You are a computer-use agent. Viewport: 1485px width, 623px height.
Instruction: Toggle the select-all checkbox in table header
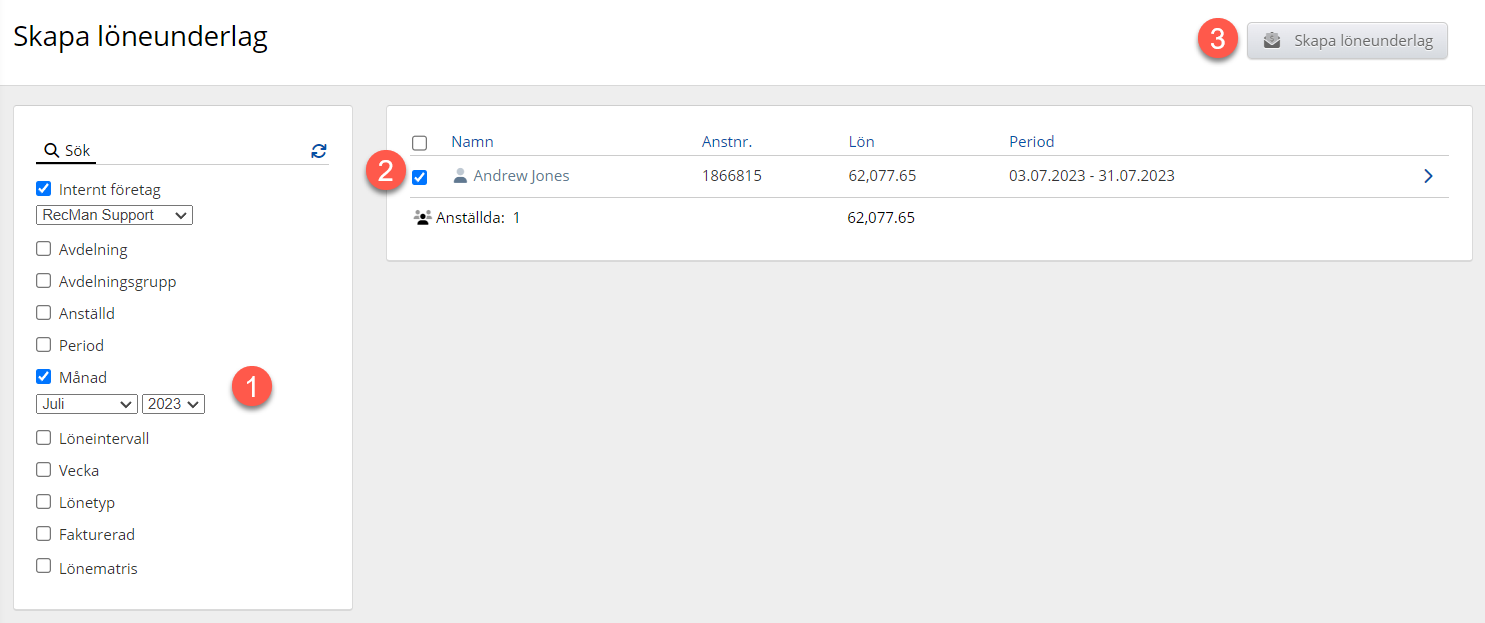click(420, 143)
